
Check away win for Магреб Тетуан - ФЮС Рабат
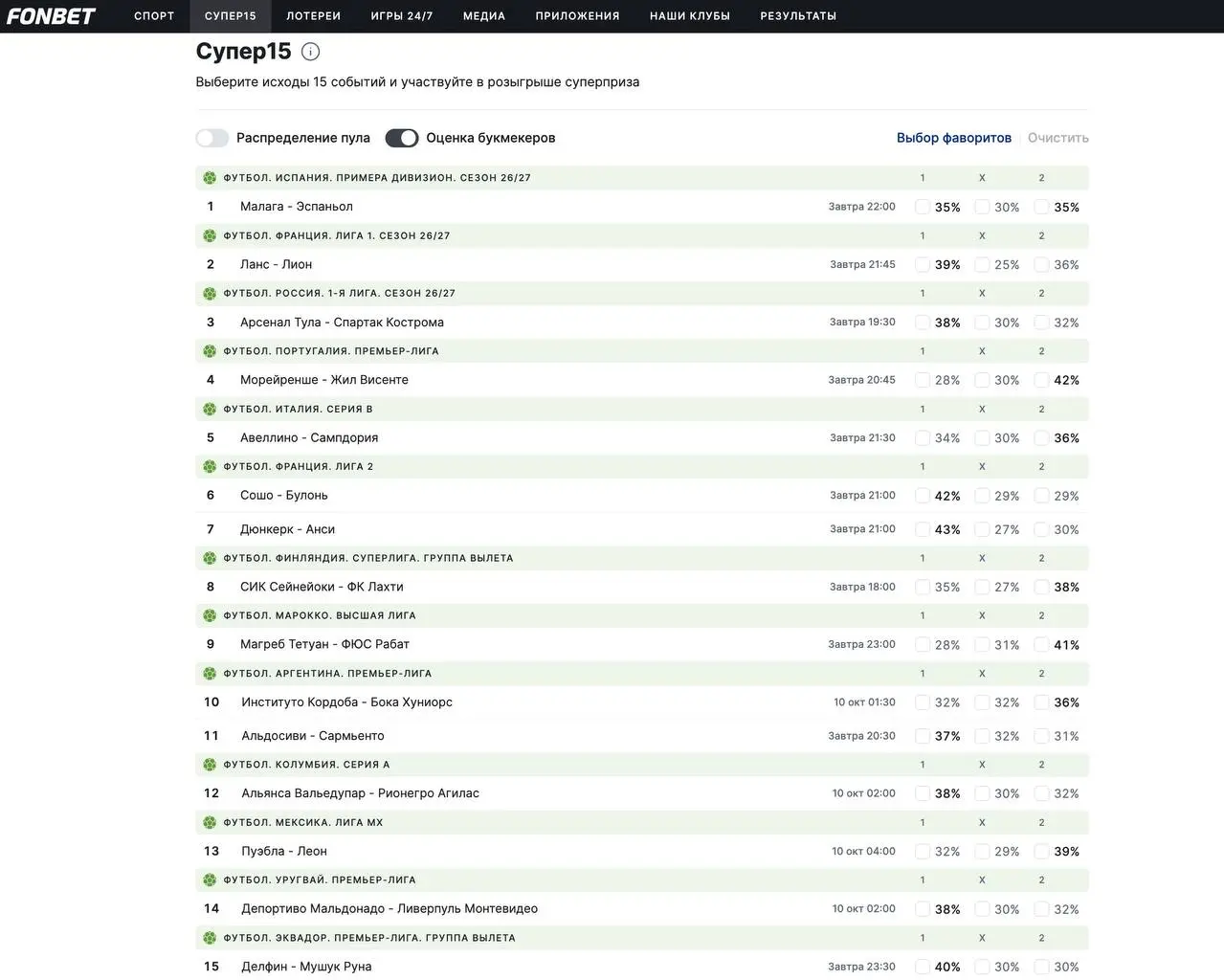click(1041, 645)
